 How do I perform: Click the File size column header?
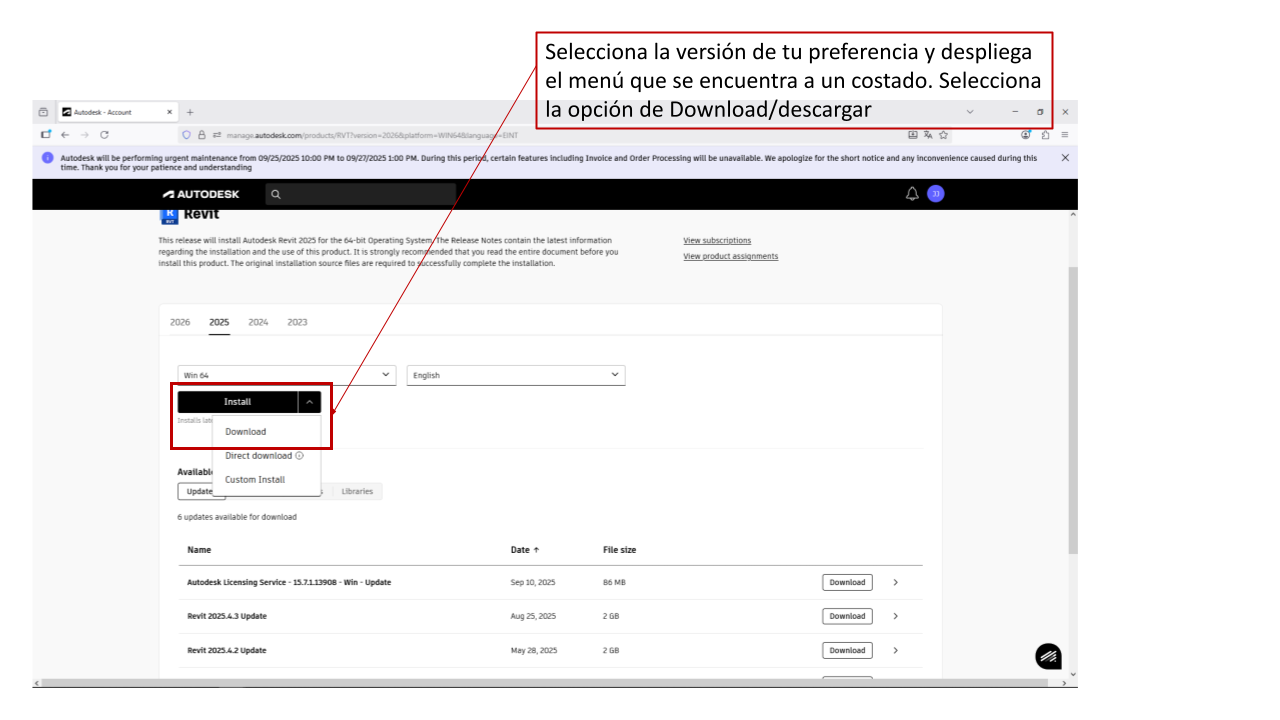[x=619, y=550]
